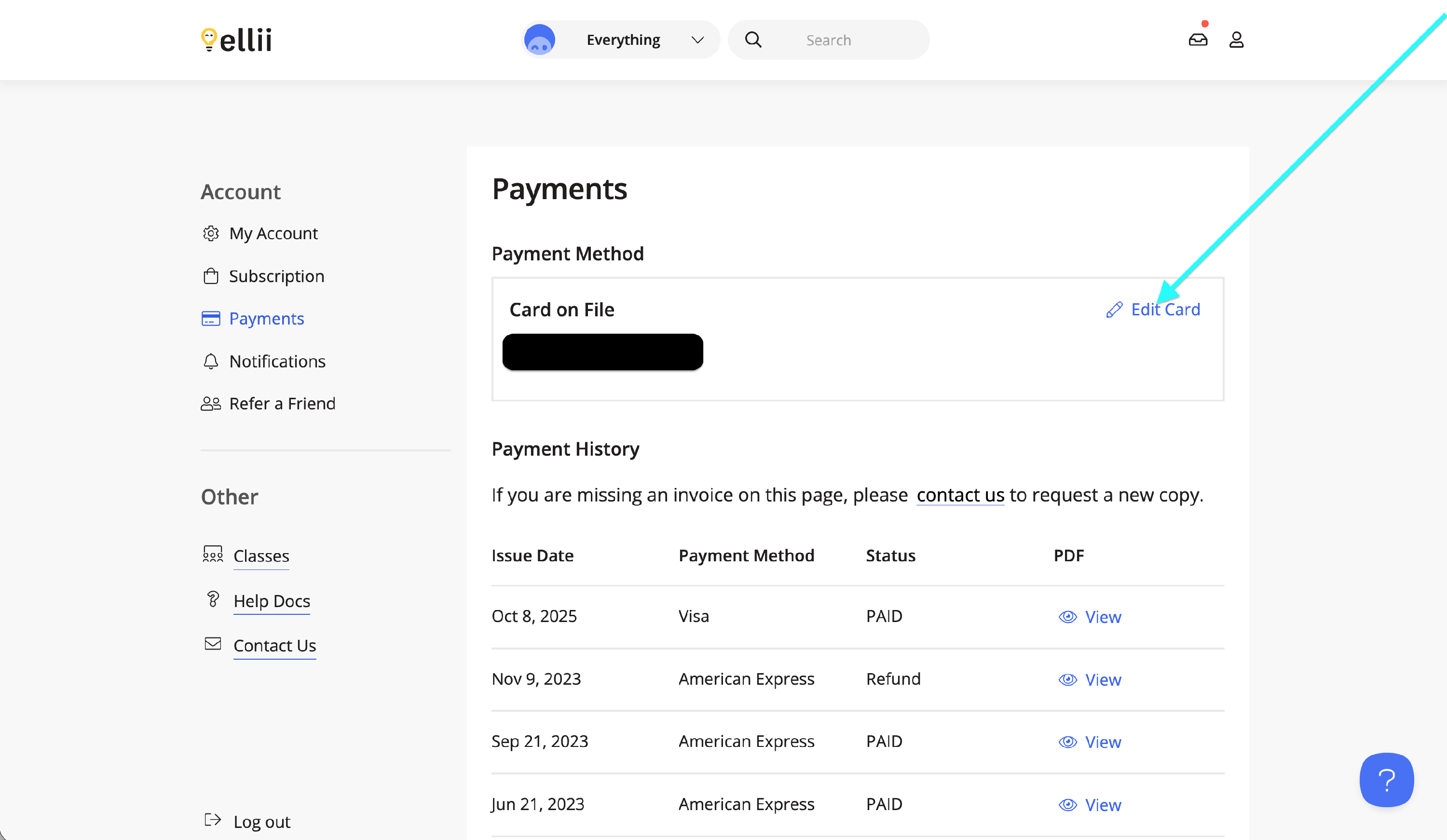Click the chevron arrow next to Everything

697,40
